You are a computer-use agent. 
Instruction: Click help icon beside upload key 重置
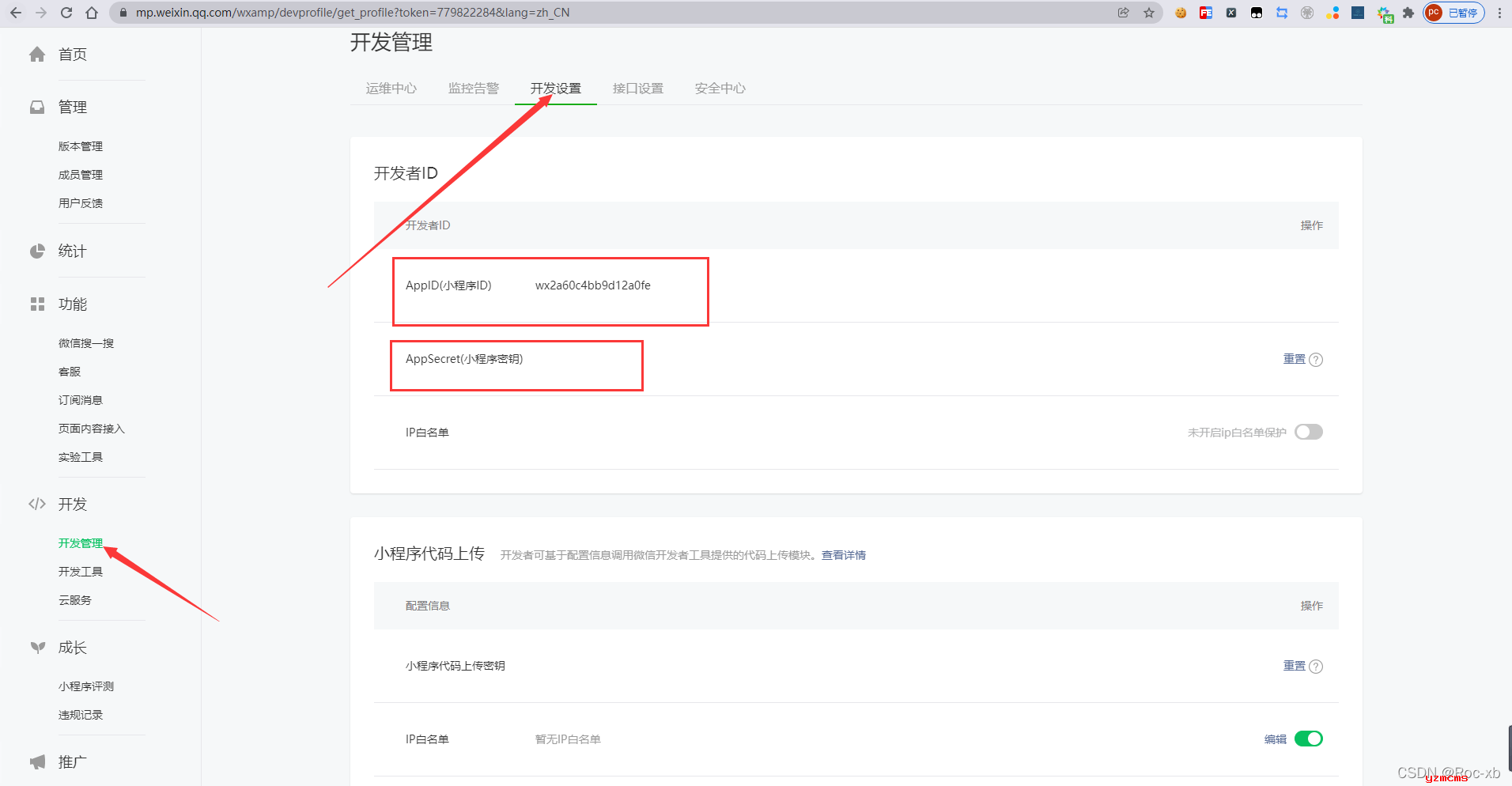click(1316, 667)
